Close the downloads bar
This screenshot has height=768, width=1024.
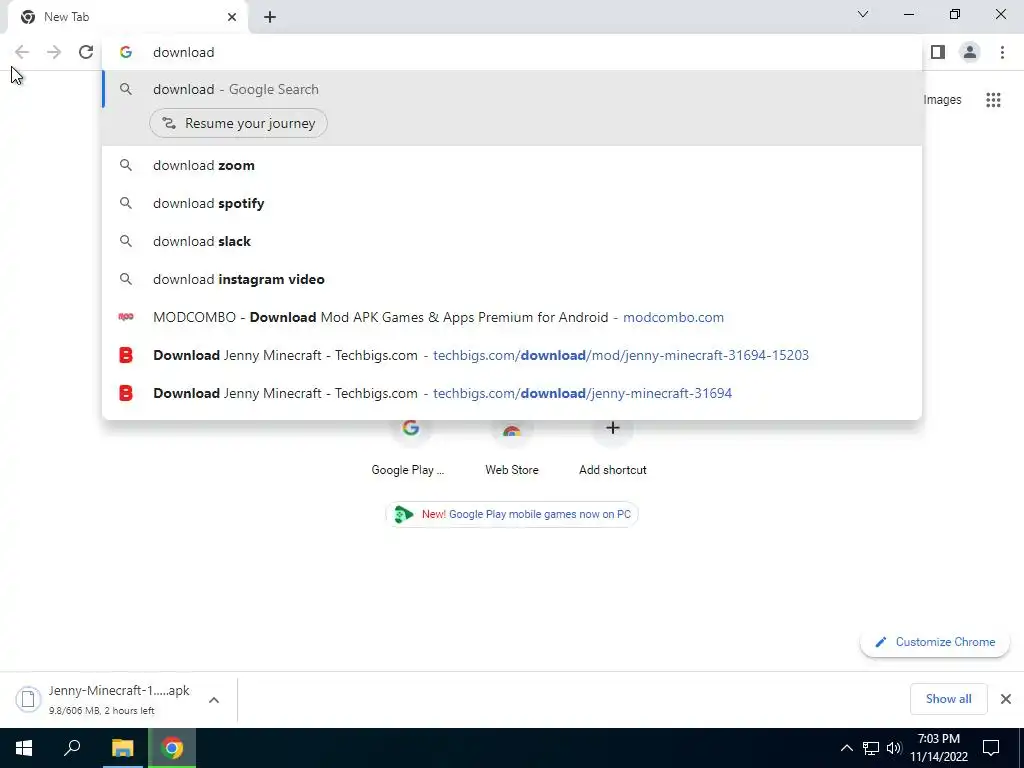point(1006,699)
